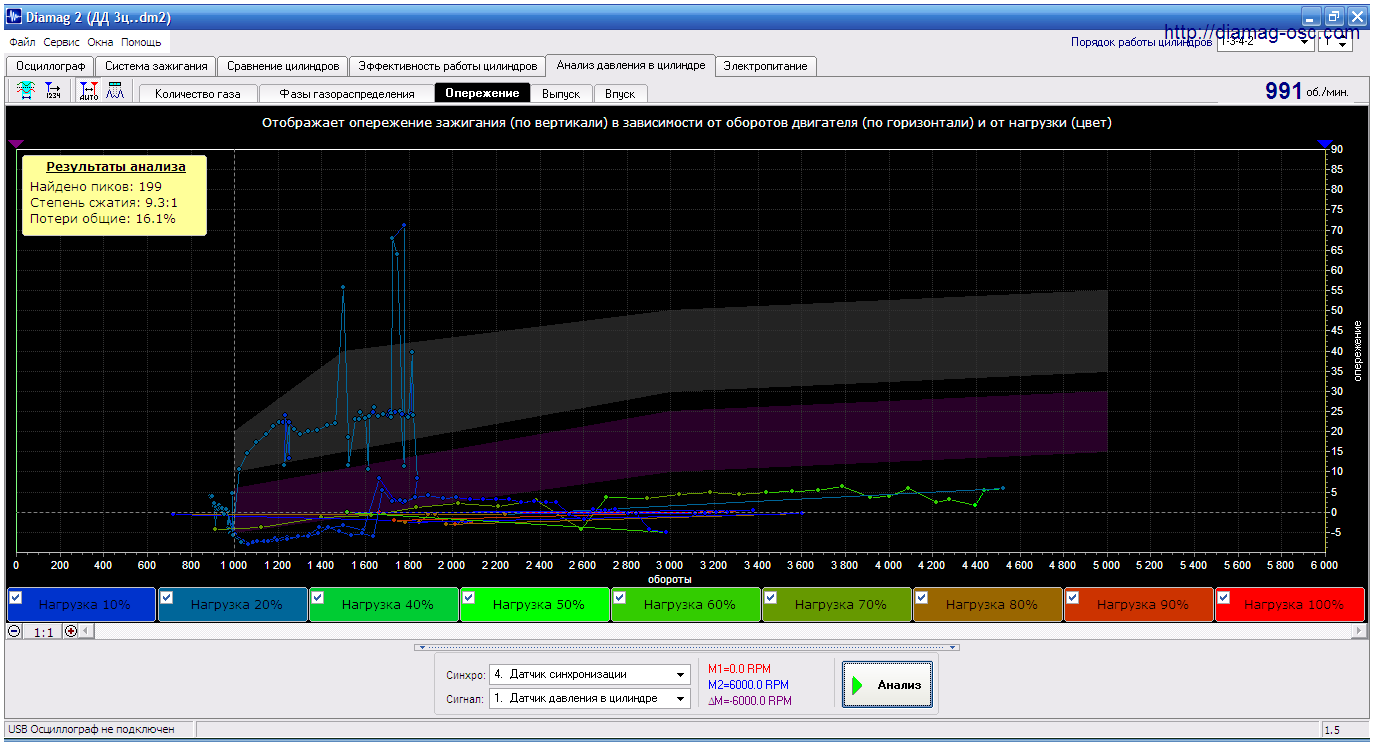Run analysis with the Анализ button
Viewport: 1374px width, 742px height.
pos(887,685)
